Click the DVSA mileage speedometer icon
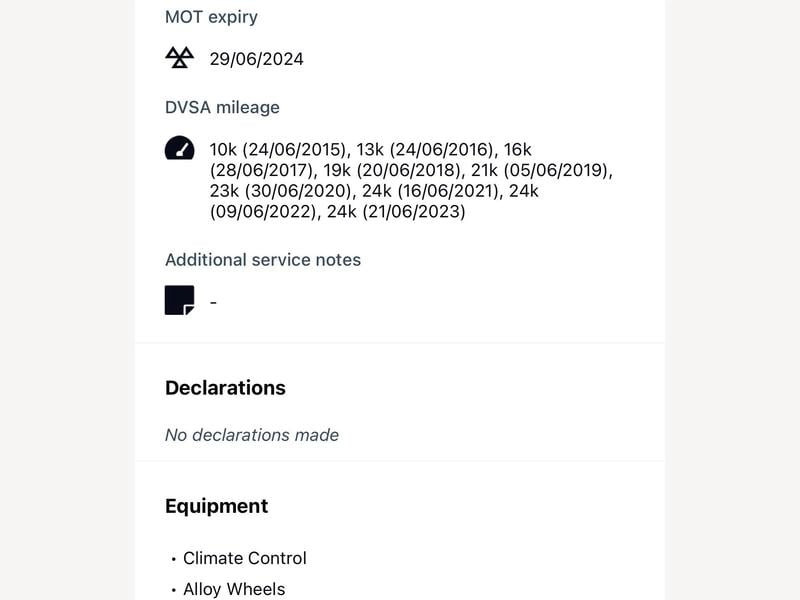This screenshot has height=600, width=800. coord(180,148)
